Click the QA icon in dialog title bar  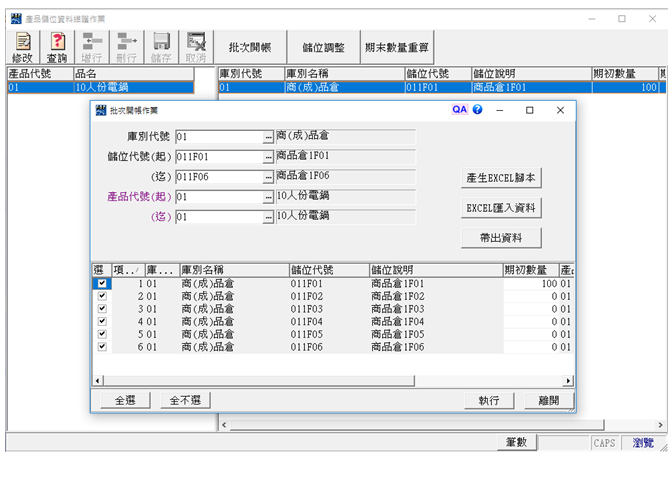459,110
